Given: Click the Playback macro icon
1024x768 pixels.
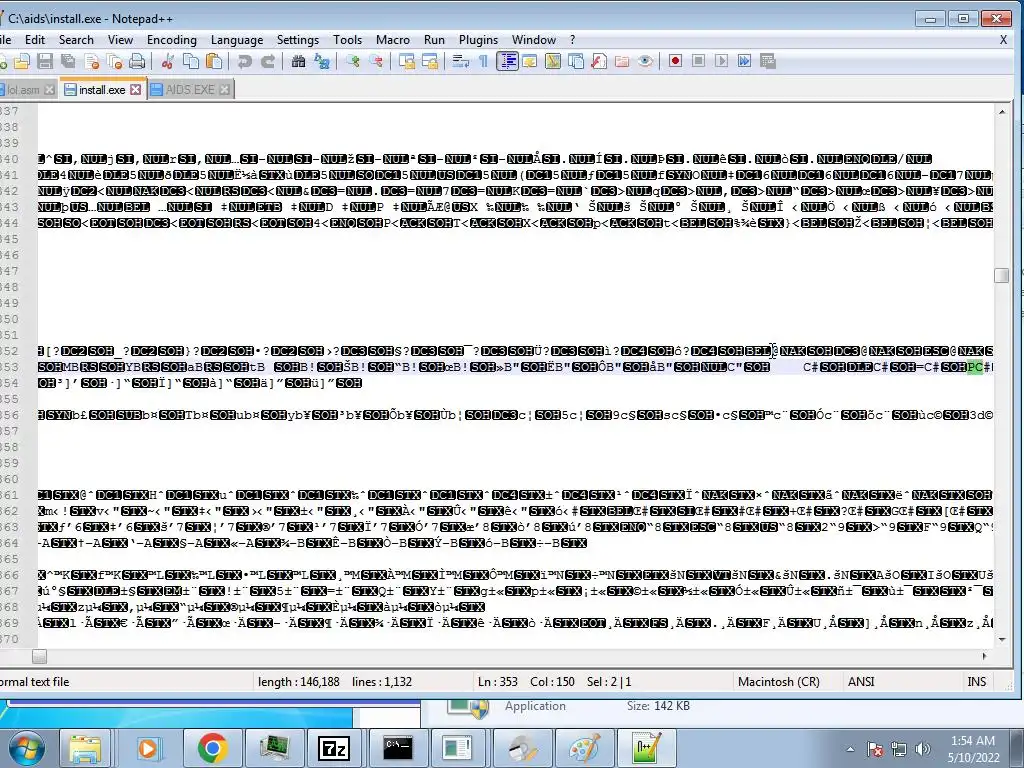Looking at the screenshot, I should (721, 61).
